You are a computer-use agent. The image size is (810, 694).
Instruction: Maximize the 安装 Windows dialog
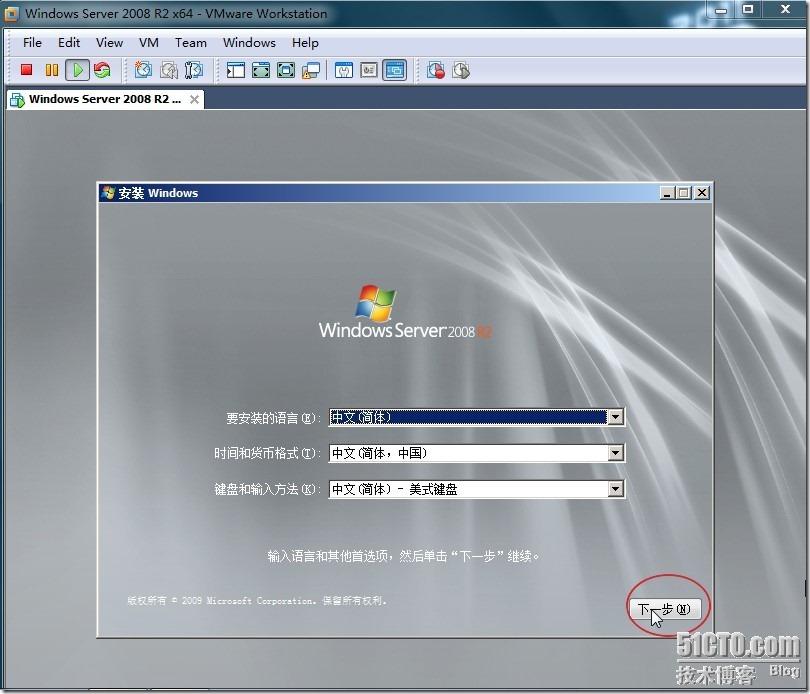(x=684, y=193)
